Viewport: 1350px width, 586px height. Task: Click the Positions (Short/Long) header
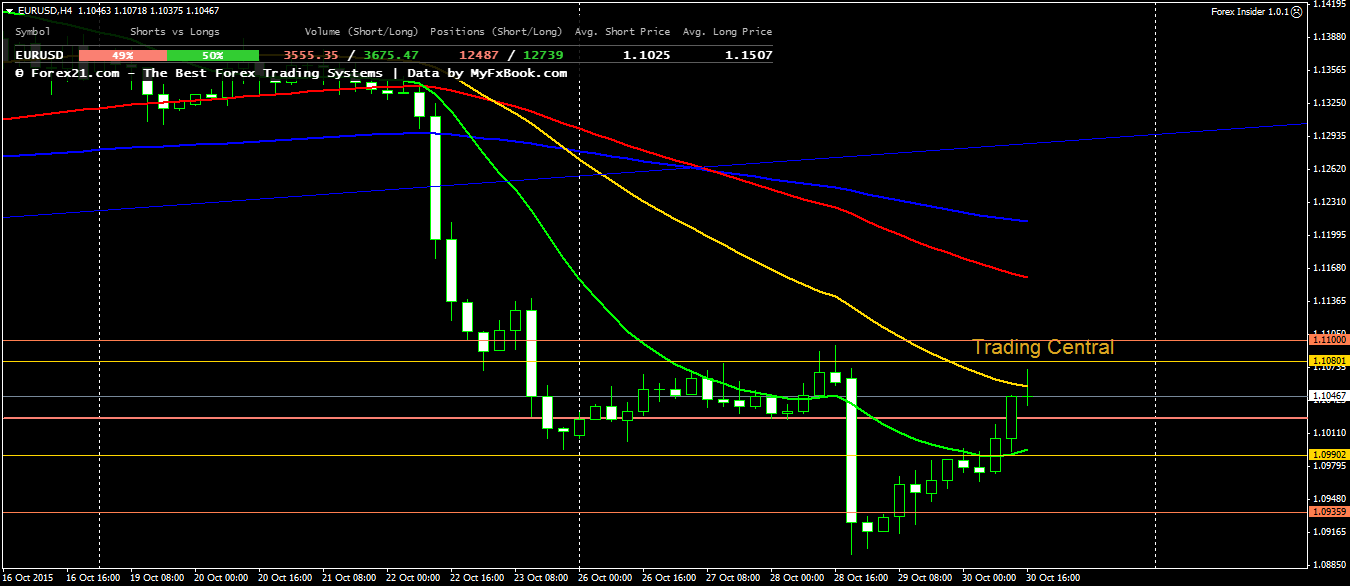coord(495,32)
